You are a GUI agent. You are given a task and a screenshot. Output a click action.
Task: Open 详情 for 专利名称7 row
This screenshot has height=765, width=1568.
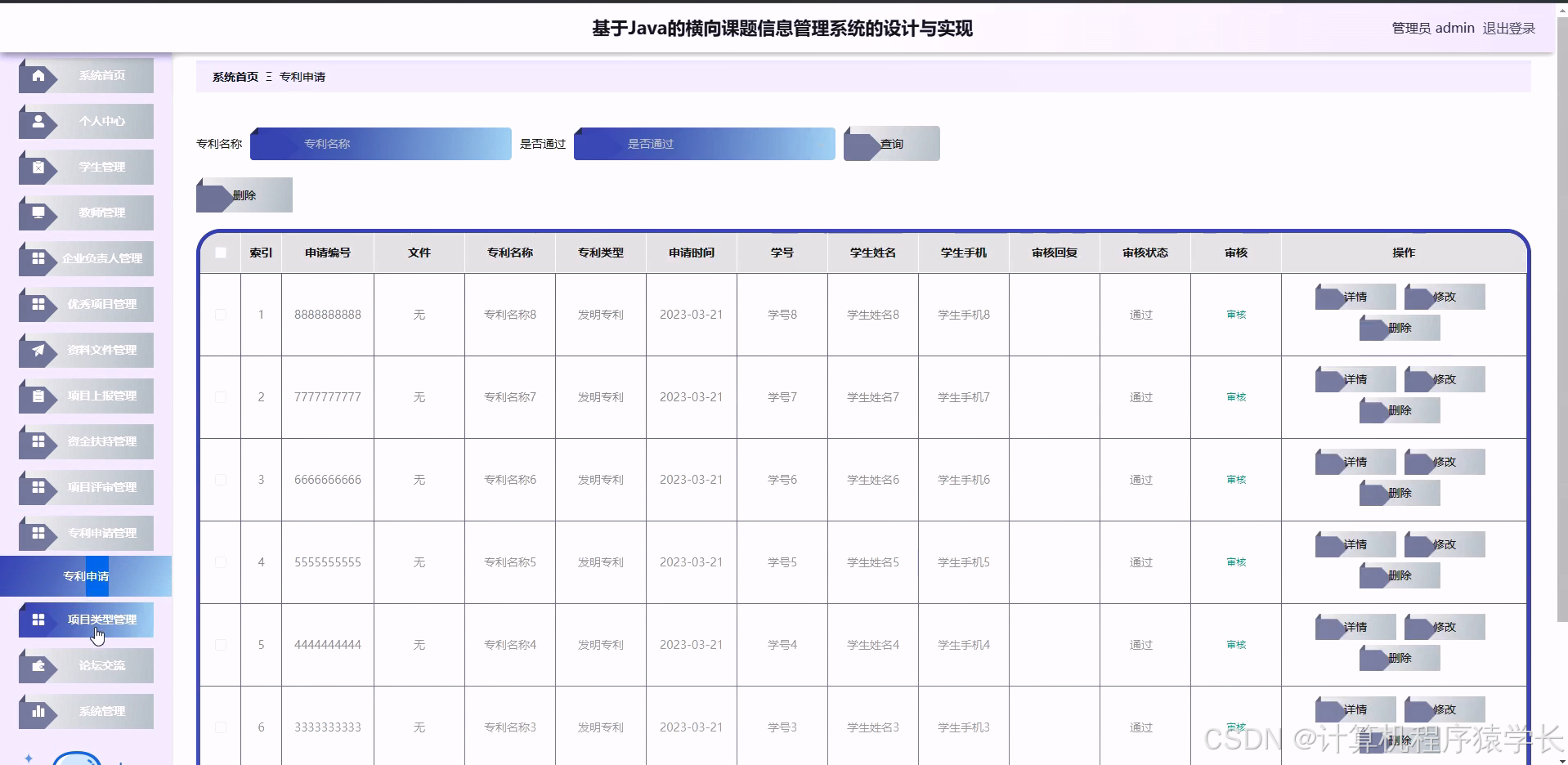(x=1355, y=379)
